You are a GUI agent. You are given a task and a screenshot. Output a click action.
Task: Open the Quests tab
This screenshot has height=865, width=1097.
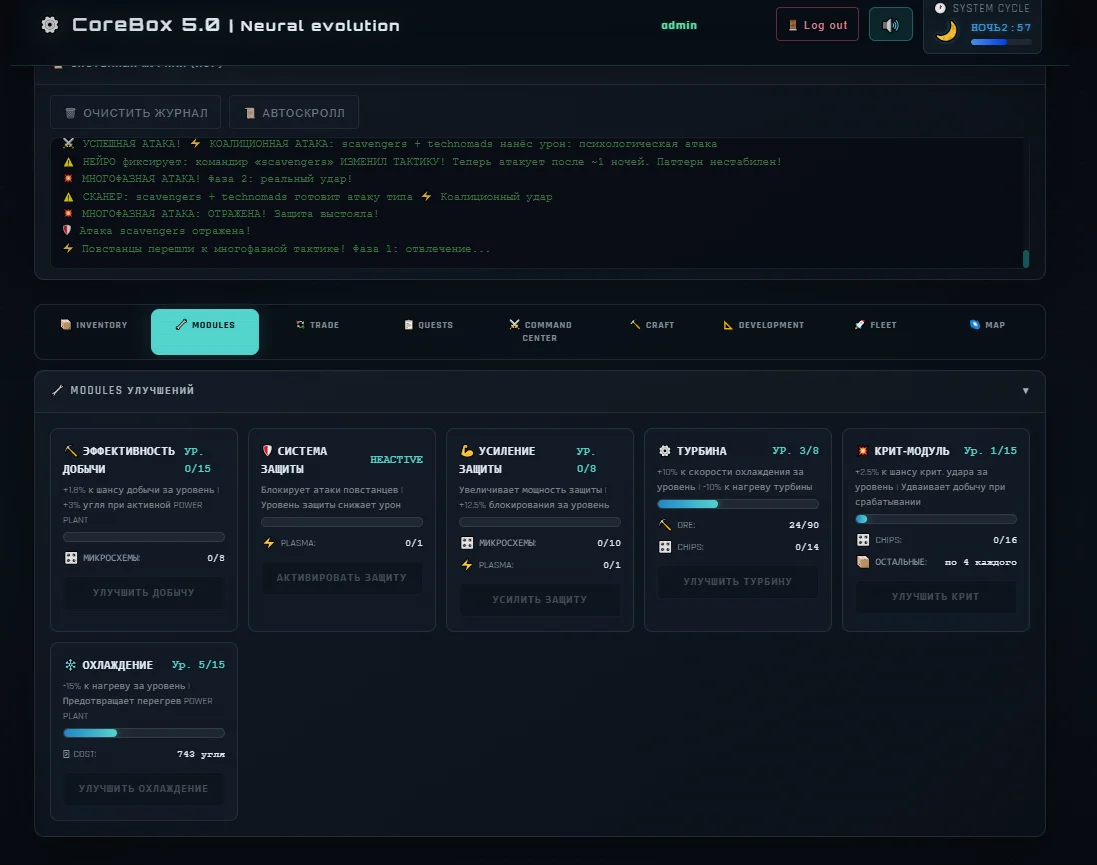[428, 325]
